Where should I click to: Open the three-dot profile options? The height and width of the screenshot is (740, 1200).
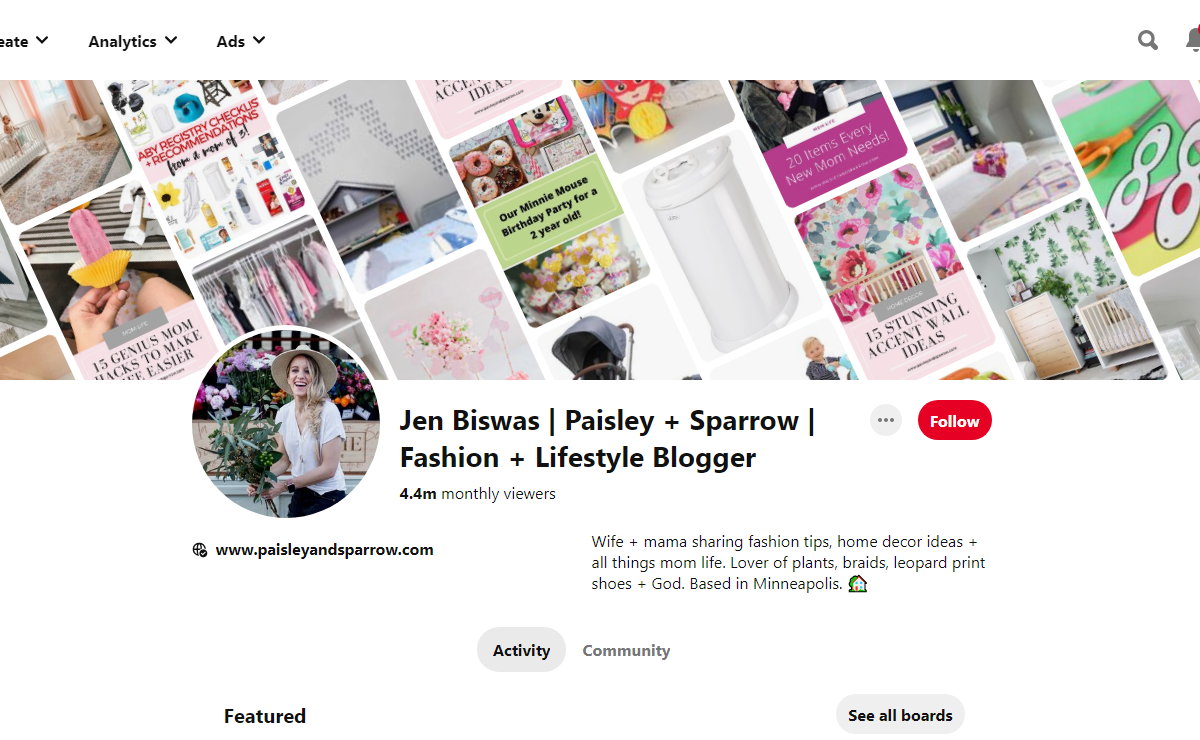click(885, 420)
